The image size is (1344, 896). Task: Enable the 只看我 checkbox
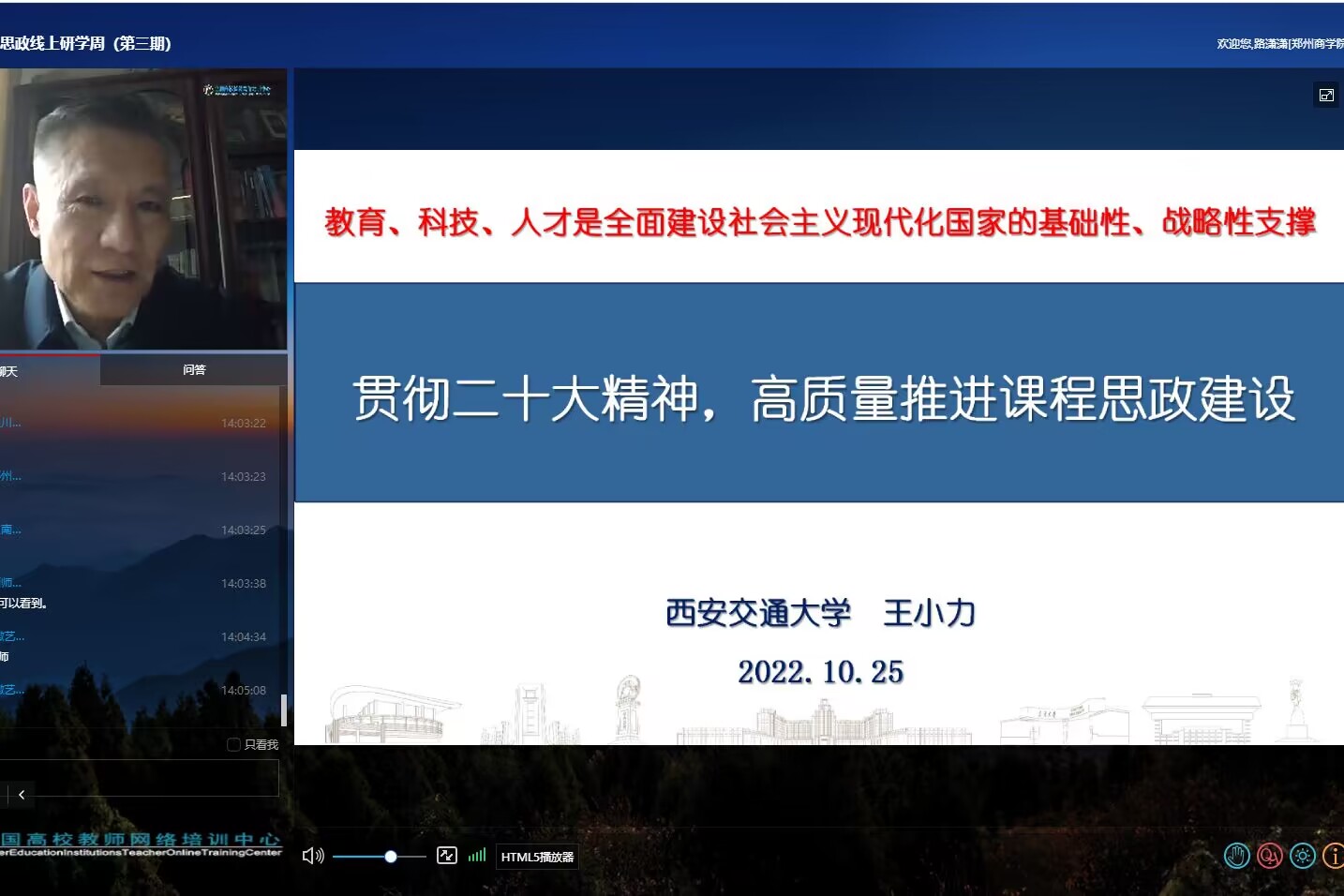(x=234, y=744)
